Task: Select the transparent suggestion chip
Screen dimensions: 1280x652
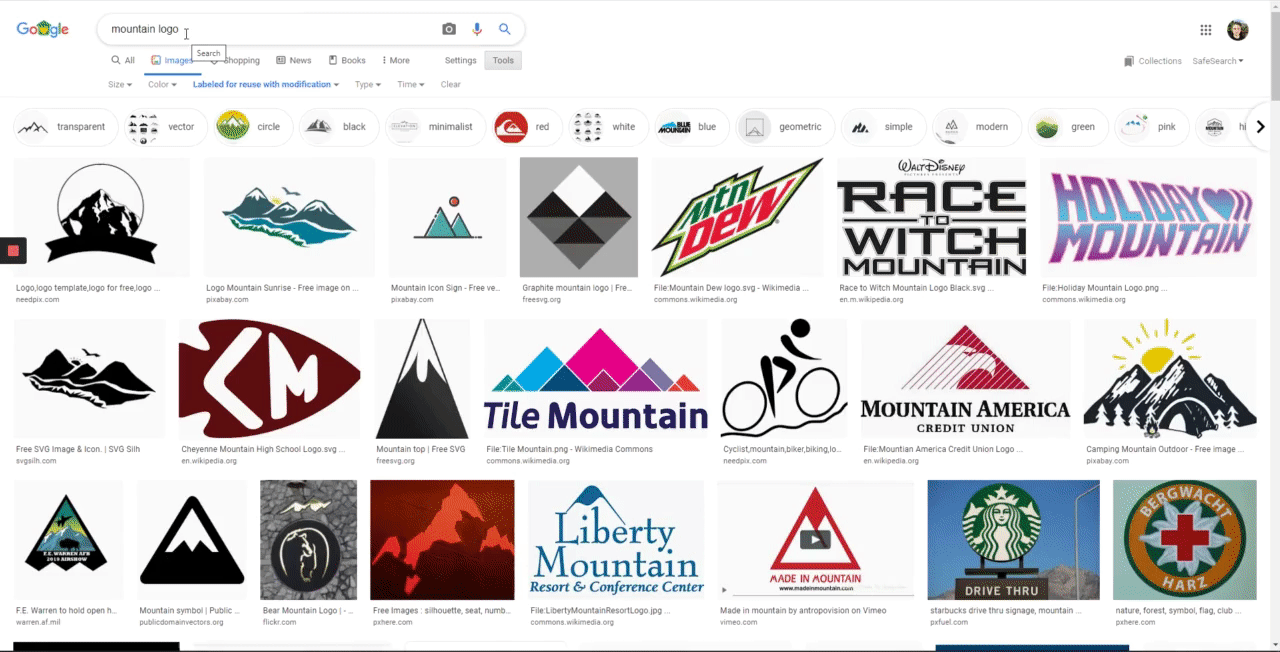Action: tap(65, 127)
